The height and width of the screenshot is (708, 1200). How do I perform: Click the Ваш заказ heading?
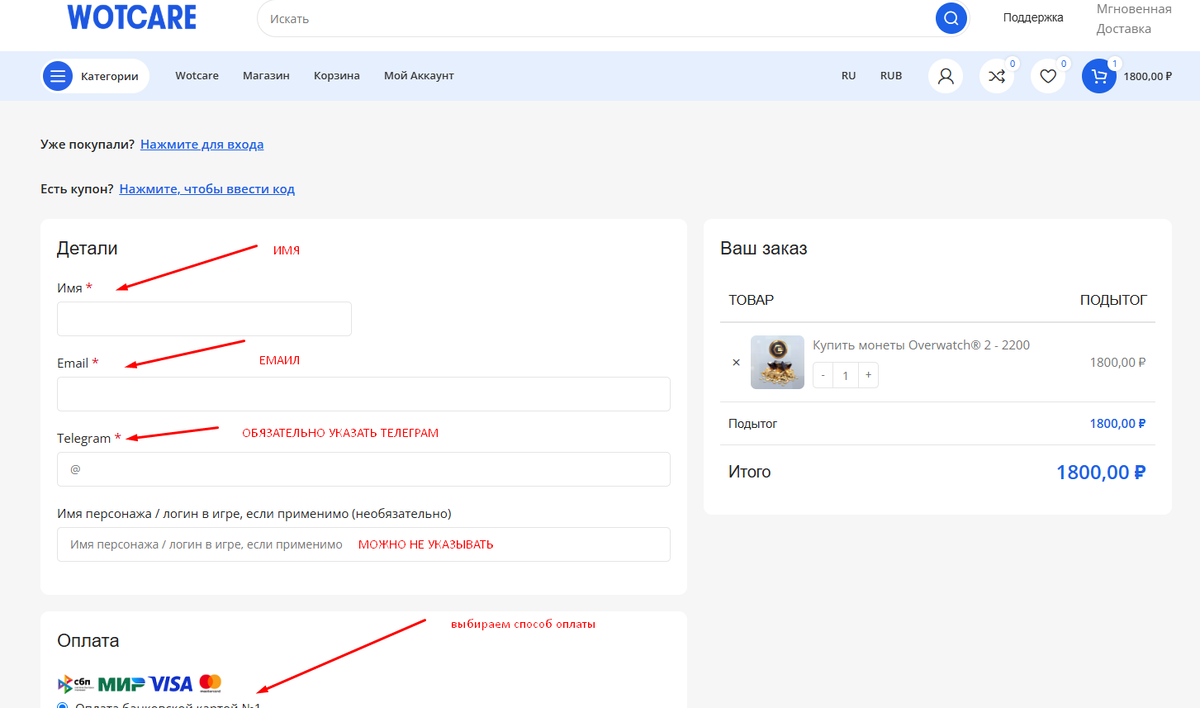(764, 249)
